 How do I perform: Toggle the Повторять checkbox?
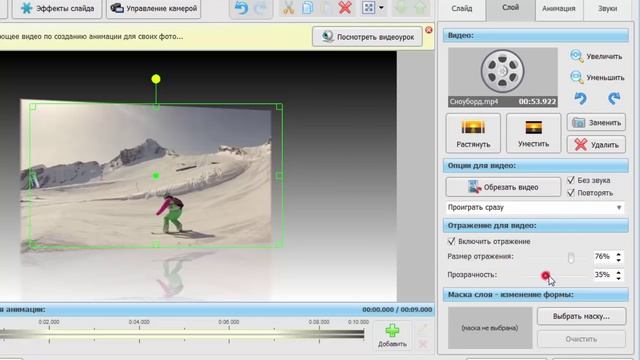pos(571,193)
